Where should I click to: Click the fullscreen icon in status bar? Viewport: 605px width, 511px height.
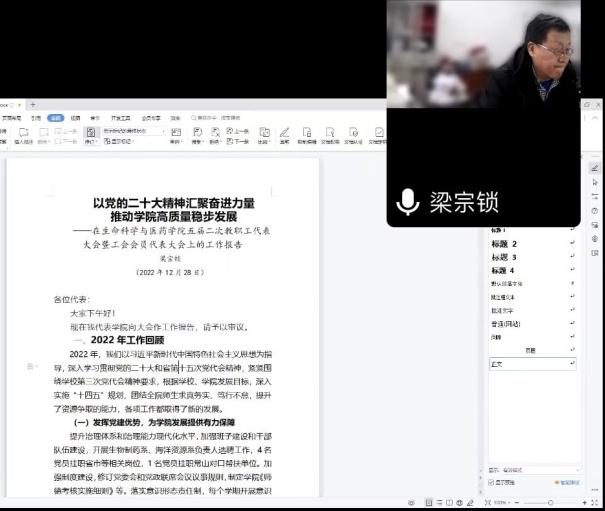(595, 503)
